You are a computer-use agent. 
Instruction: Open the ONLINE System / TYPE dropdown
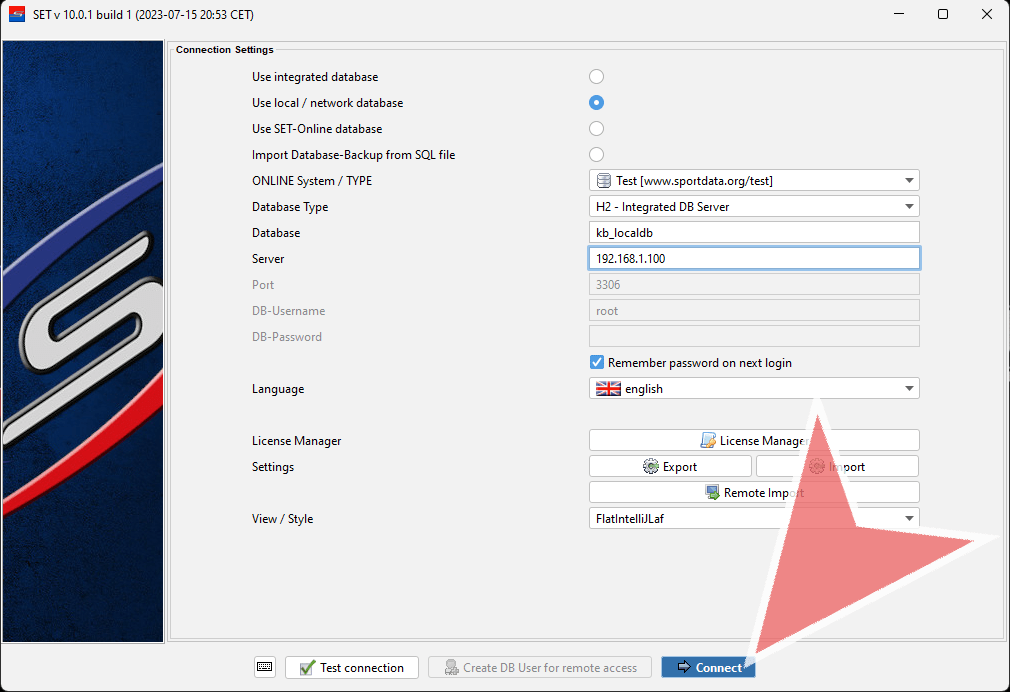754,181
